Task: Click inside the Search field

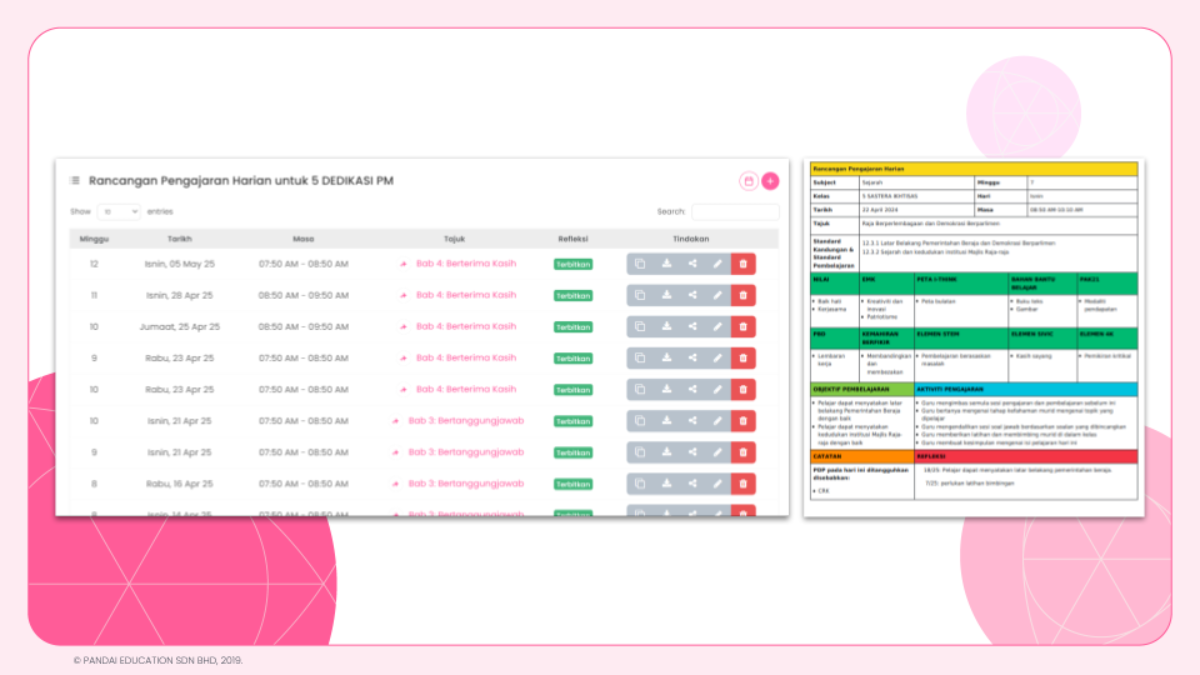Action: click(x=735, y=212)
